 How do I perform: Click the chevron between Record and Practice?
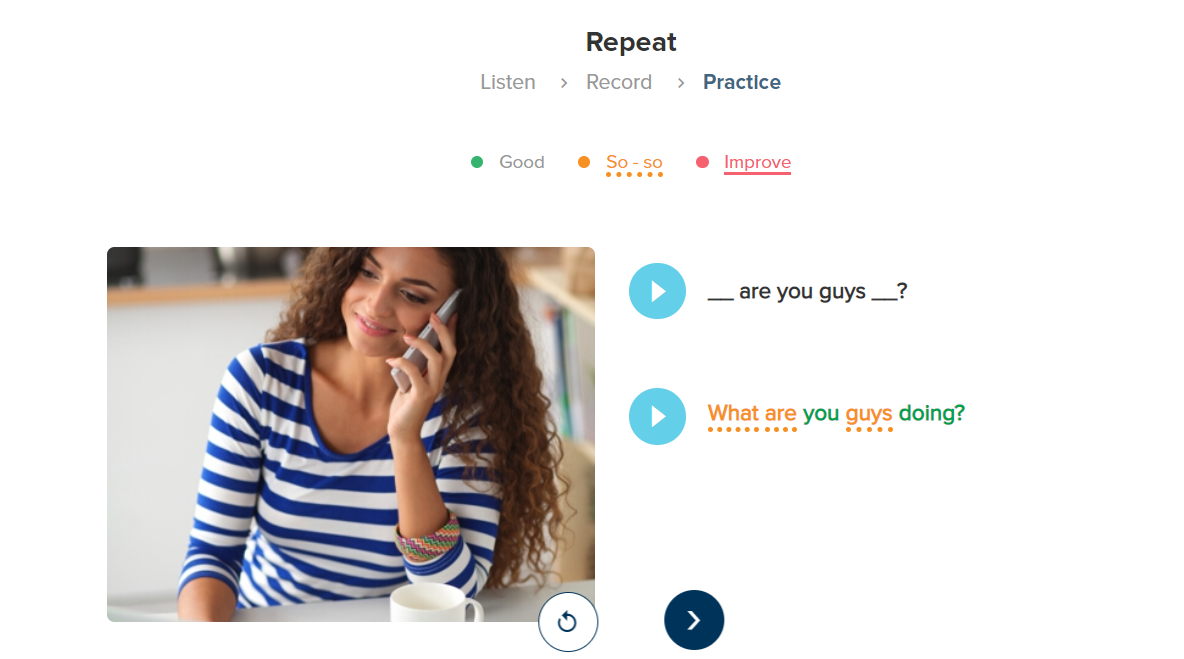point(680,83)
